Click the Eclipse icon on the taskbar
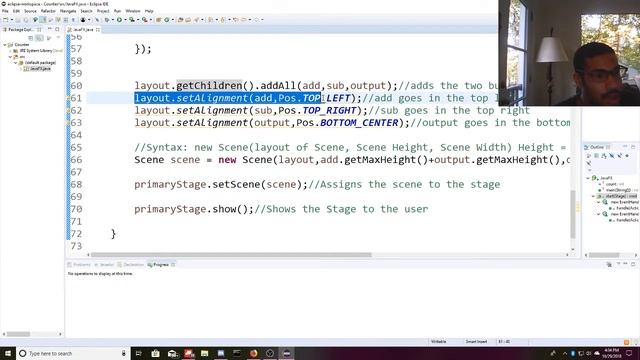Viewport: 640px width, 360px height. 286,353
